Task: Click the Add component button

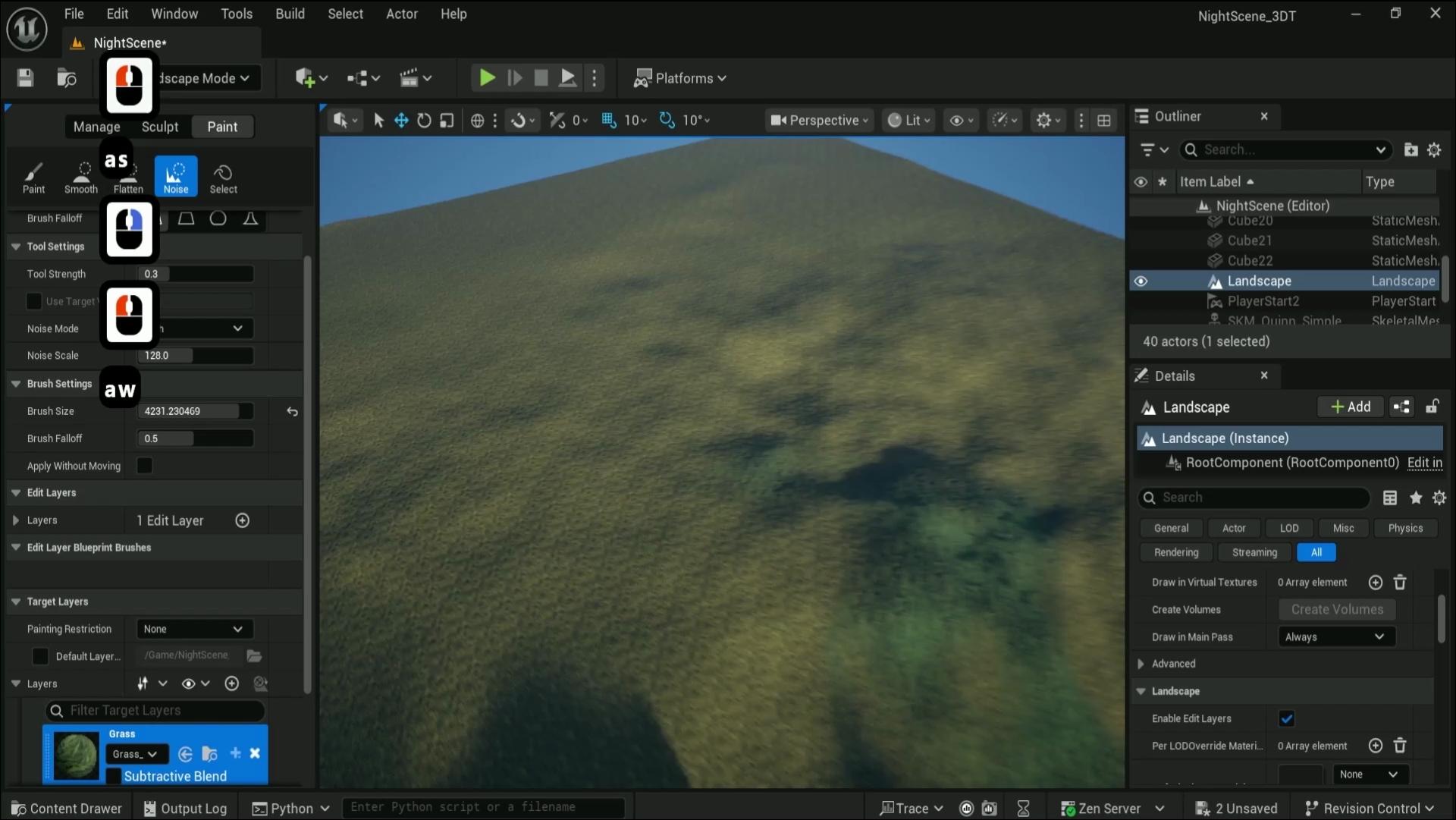Action: [1351, 407]
